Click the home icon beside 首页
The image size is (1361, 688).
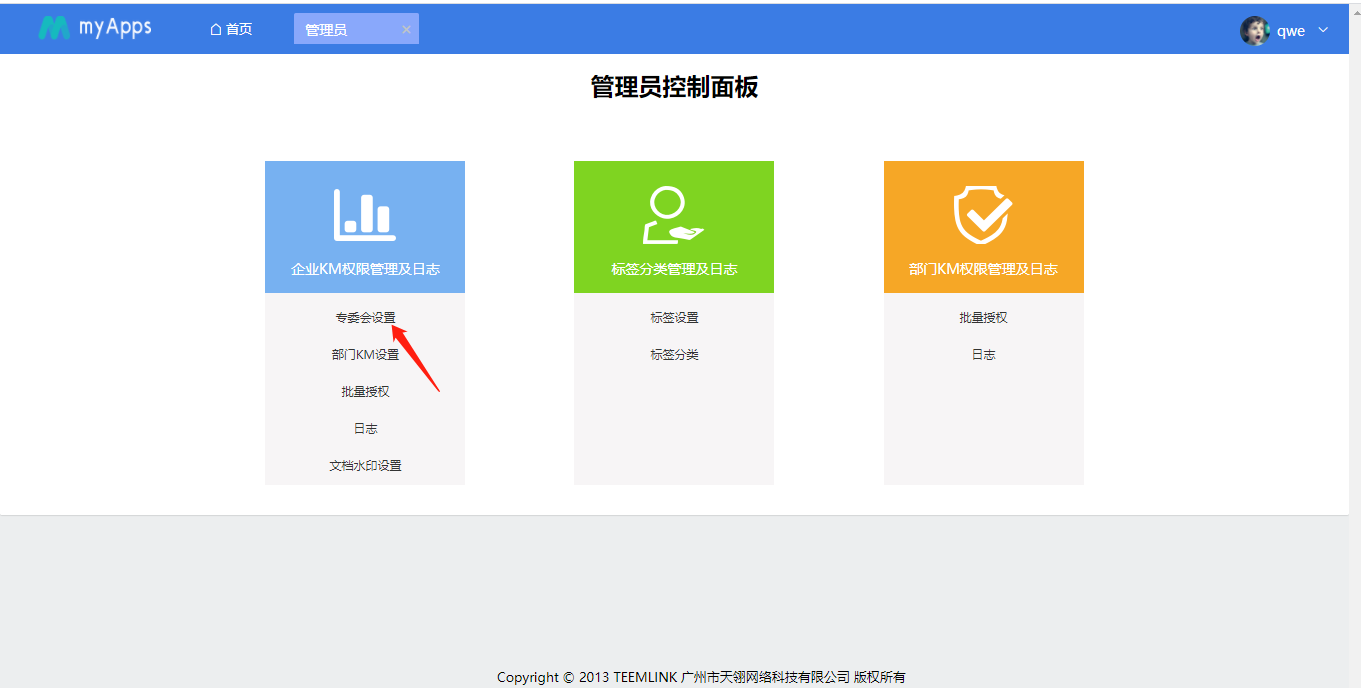coord(215,30)
